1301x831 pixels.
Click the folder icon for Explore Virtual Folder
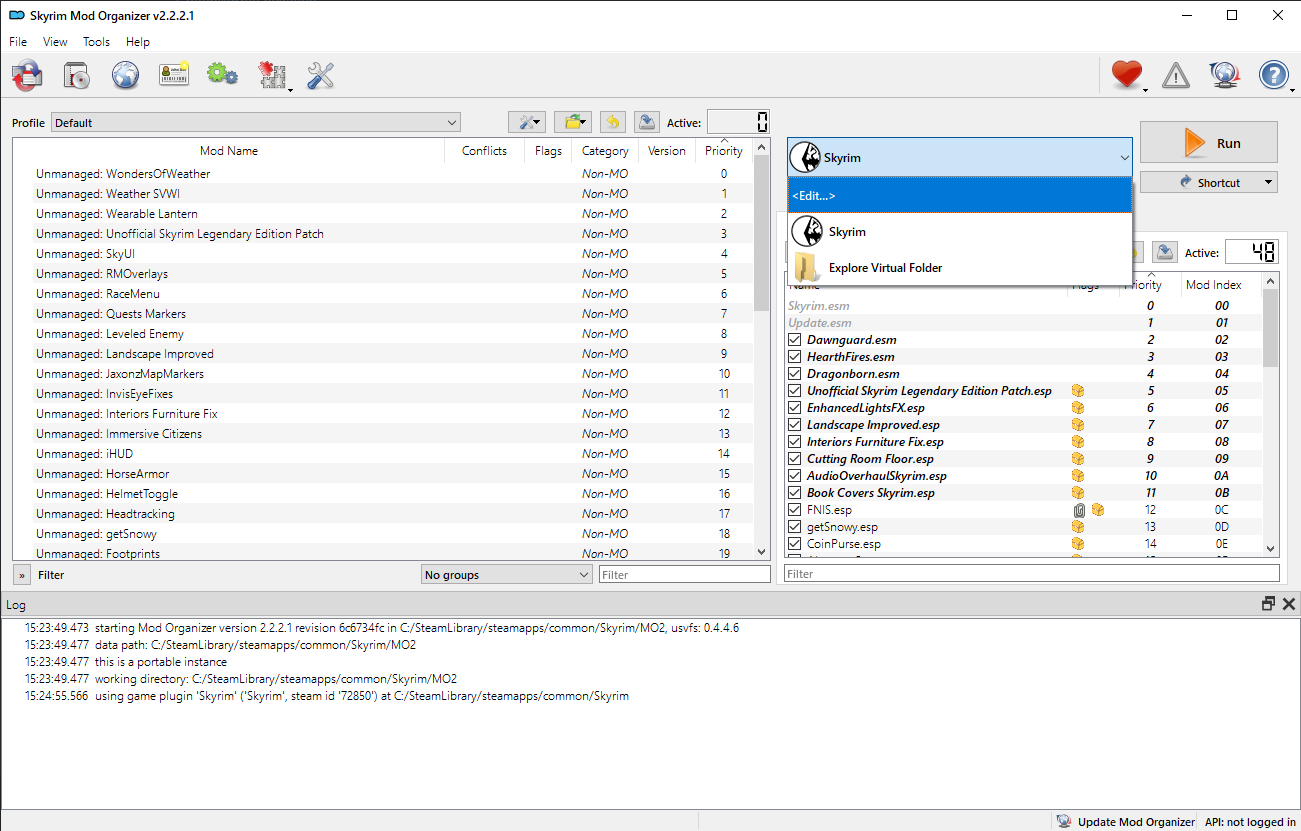click(x=807, y=268)
